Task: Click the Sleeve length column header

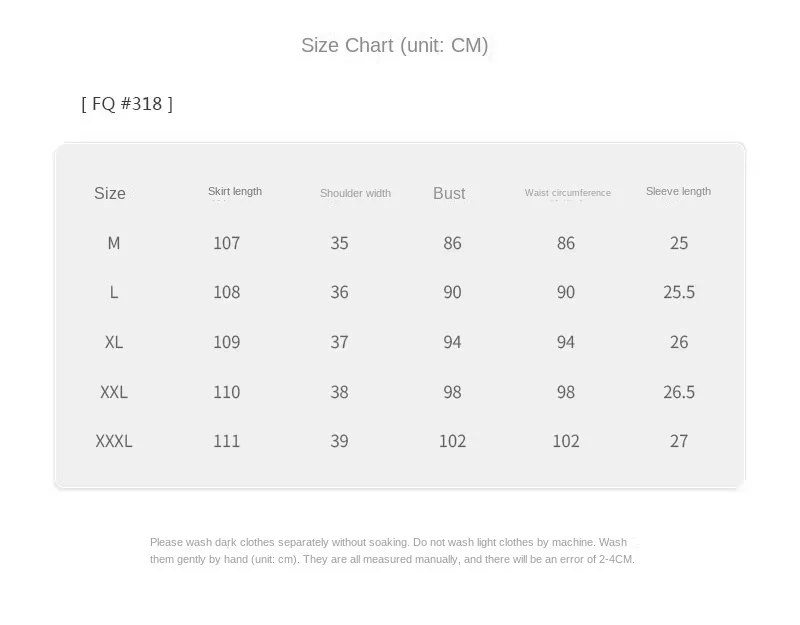Action: [678, 191]
